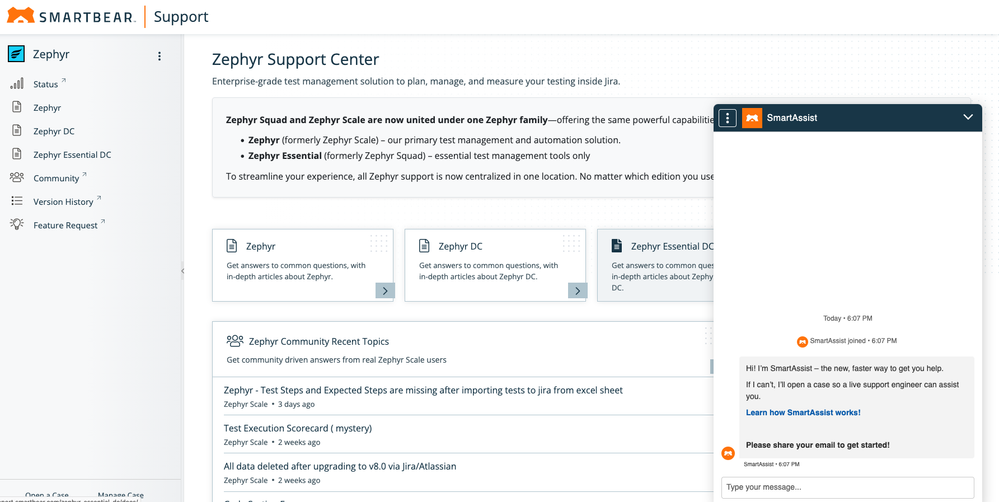Click the Zephyr product logo icon
Screen dimensions: 999x502
17,55
